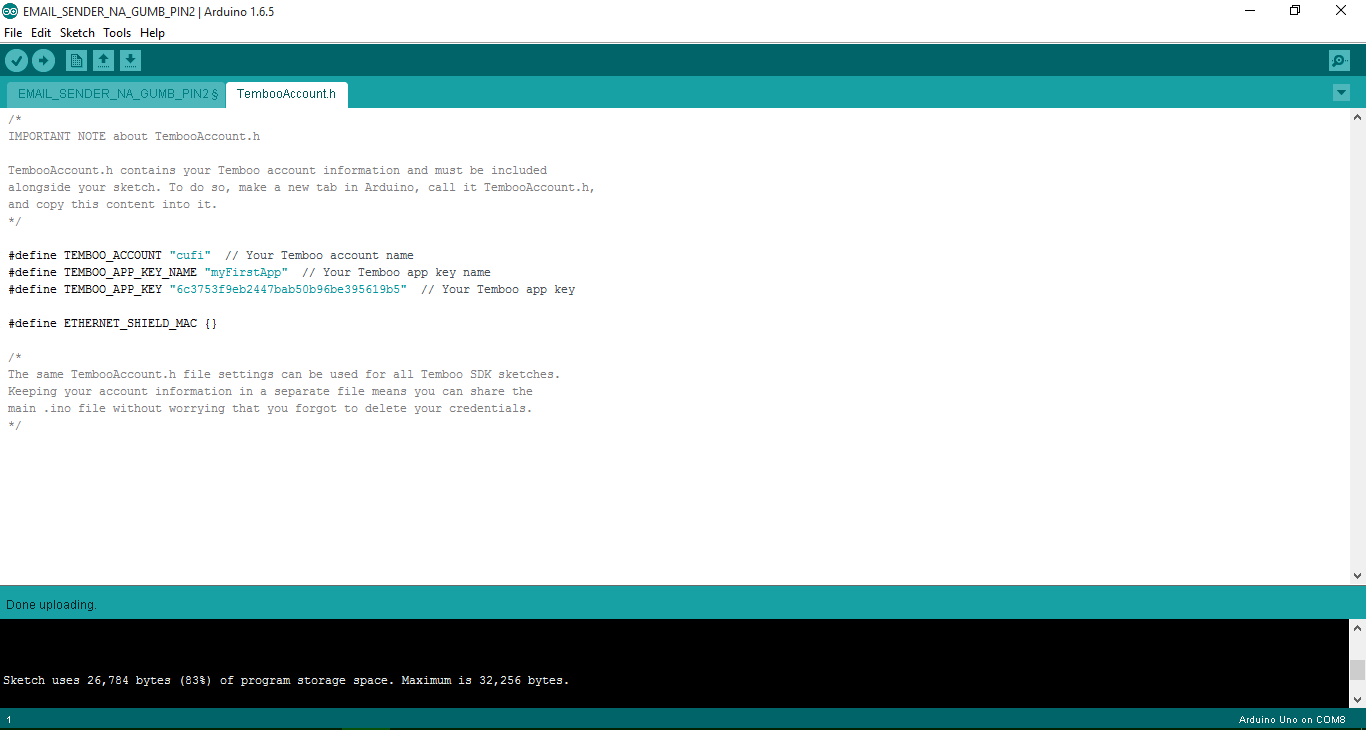The height and width of the screenshot is (730, 1366).
Task: Click the "alongside your sketch" comment line
Action: click(x=301, y=188)
